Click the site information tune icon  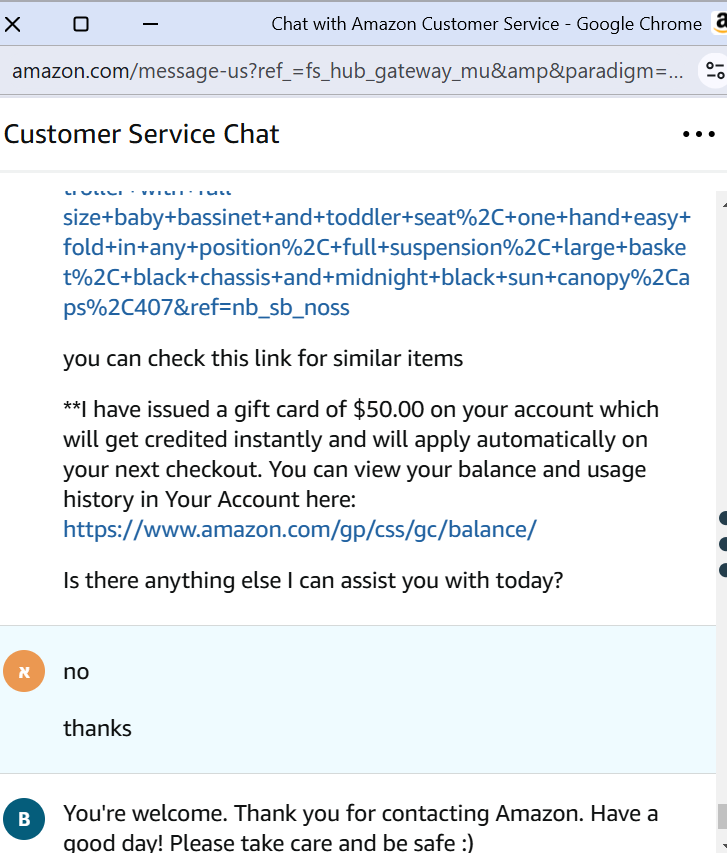point(715,71)
